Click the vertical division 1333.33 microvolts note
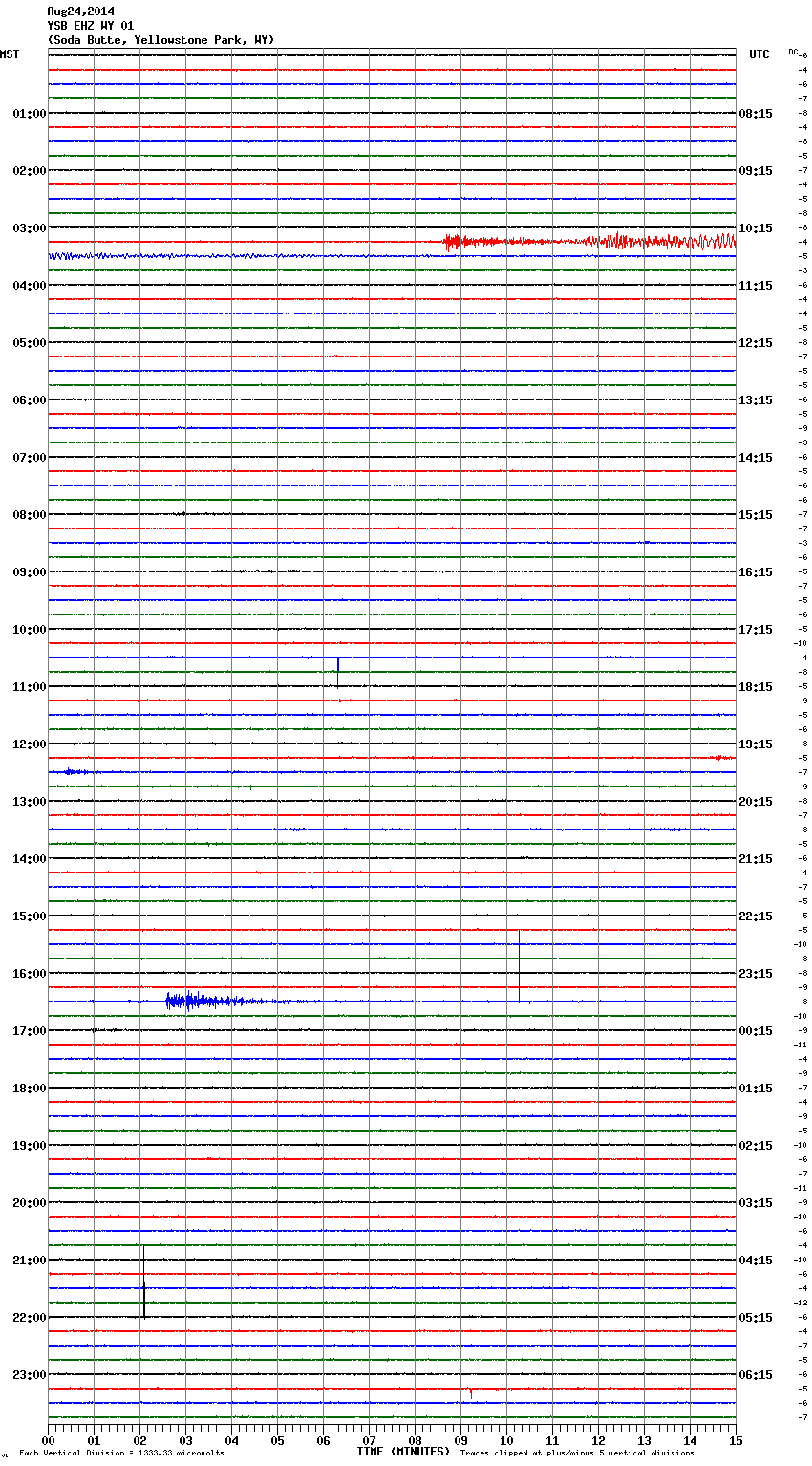The width and height of the screenshot is (812, 1466). (121, 1454)
